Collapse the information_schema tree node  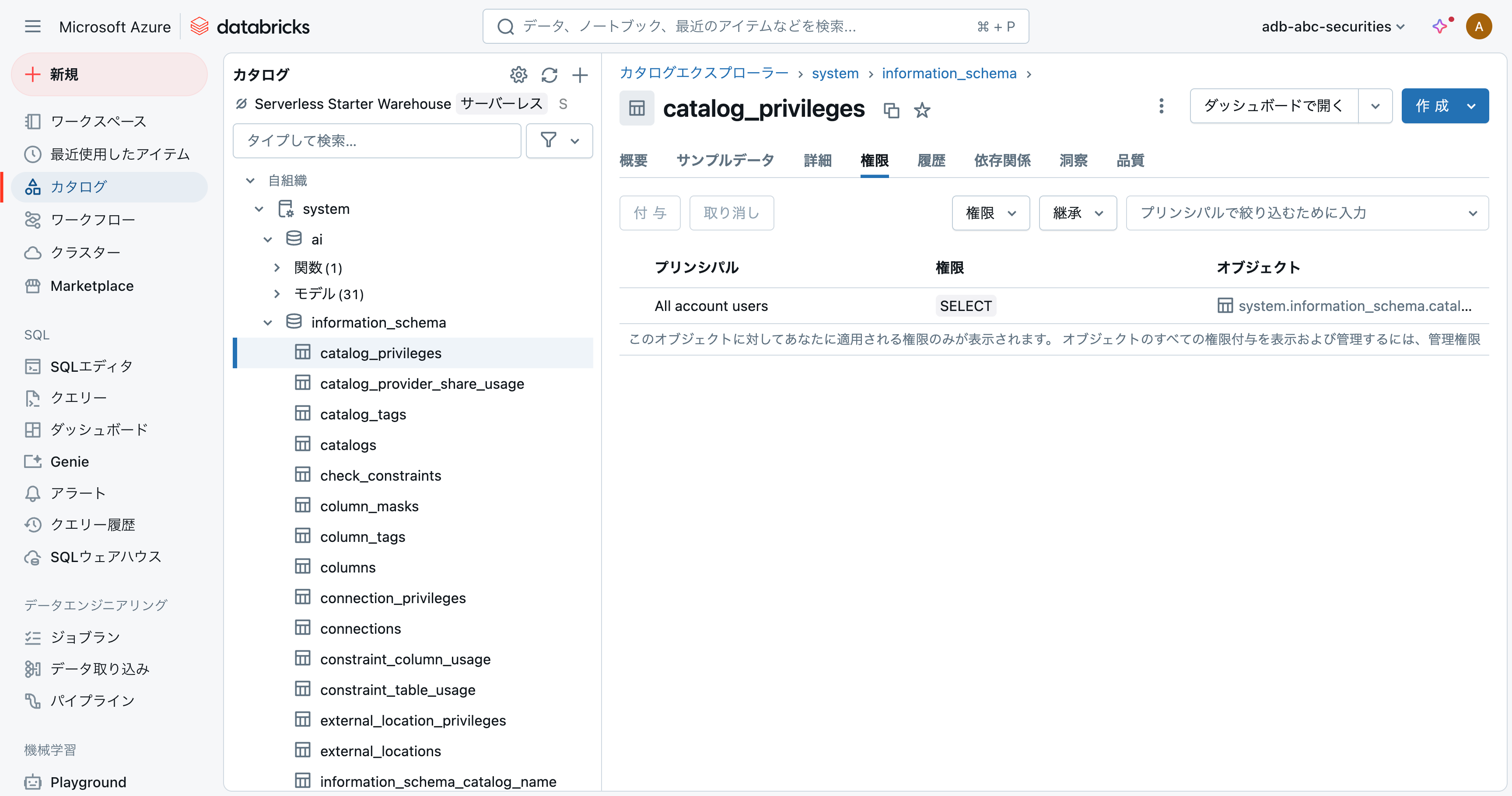(x=268, y=323)
